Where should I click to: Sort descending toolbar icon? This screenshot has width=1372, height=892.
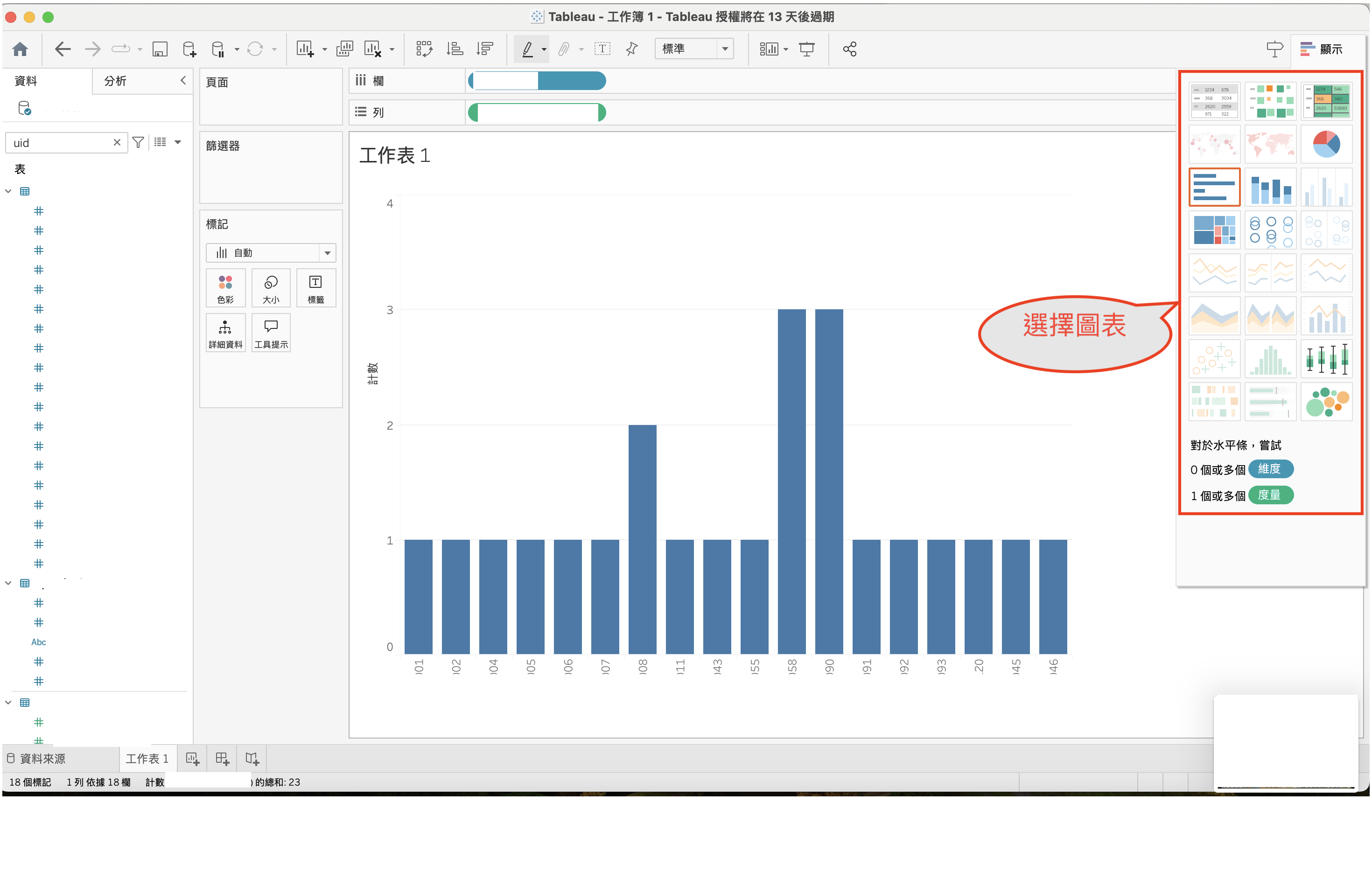[x=485, y=49]
